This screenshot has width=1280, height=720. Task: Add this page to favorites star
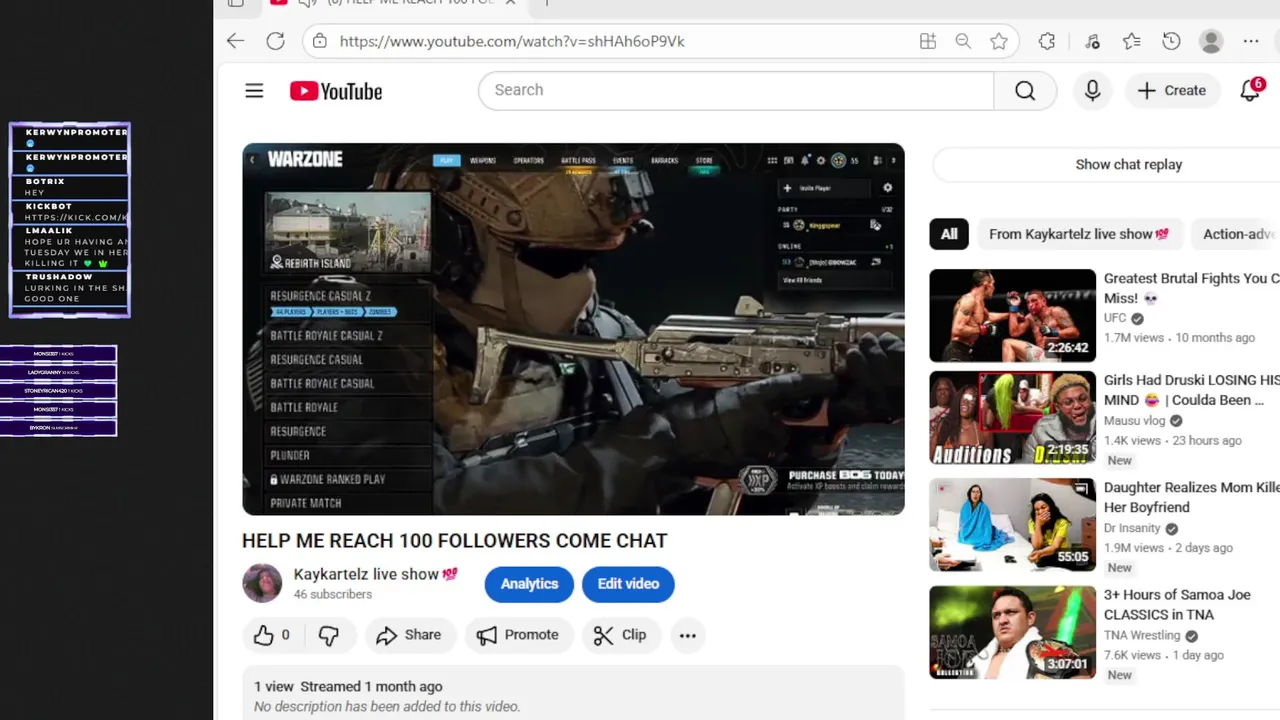click(998, 41)
